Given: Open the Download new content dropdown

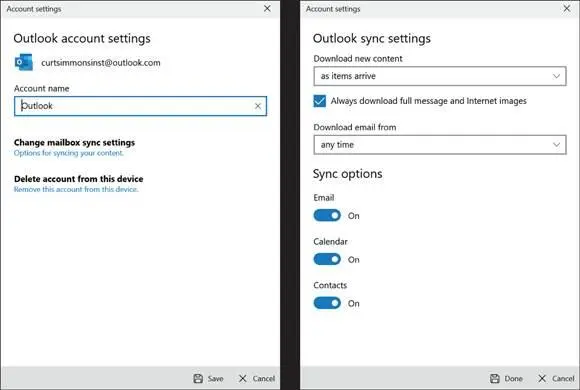Looking at the screenshot, I should [x=440, y=76].
